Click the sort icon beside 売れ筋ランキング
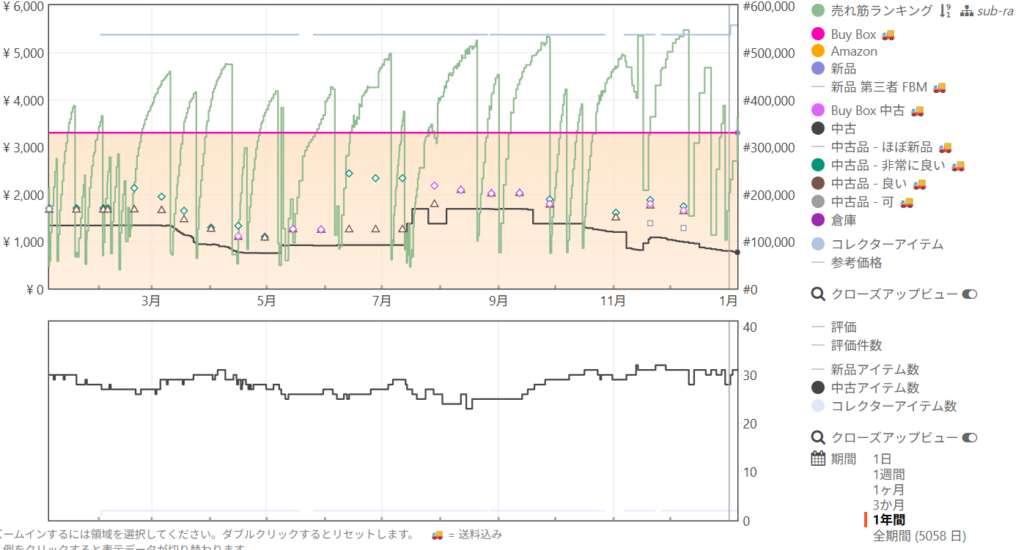The image size is (1024, 550). pyautogui.click(x=946, y=11)
